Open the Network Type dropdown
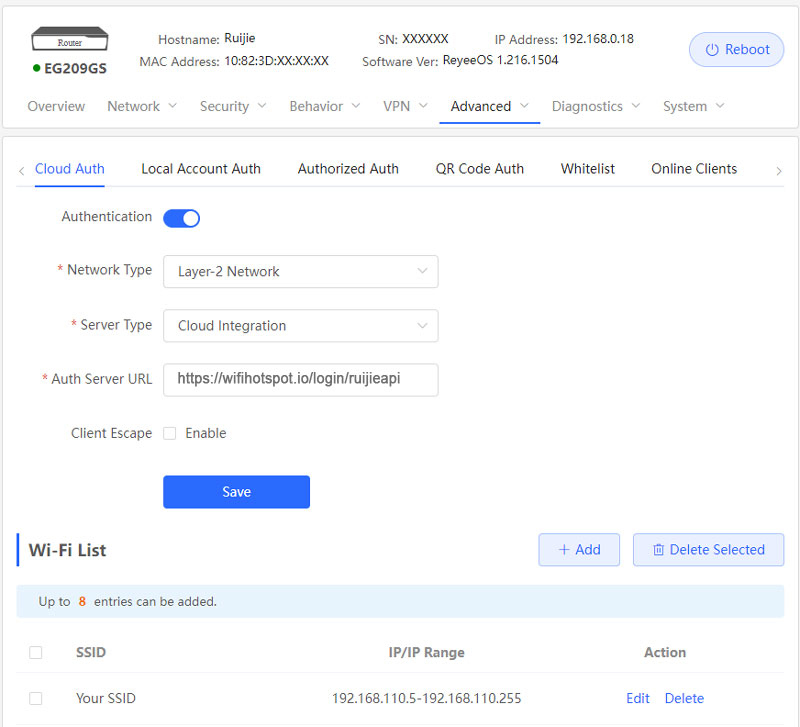Viewport: 800px width, 727px height. pos(300,271)
